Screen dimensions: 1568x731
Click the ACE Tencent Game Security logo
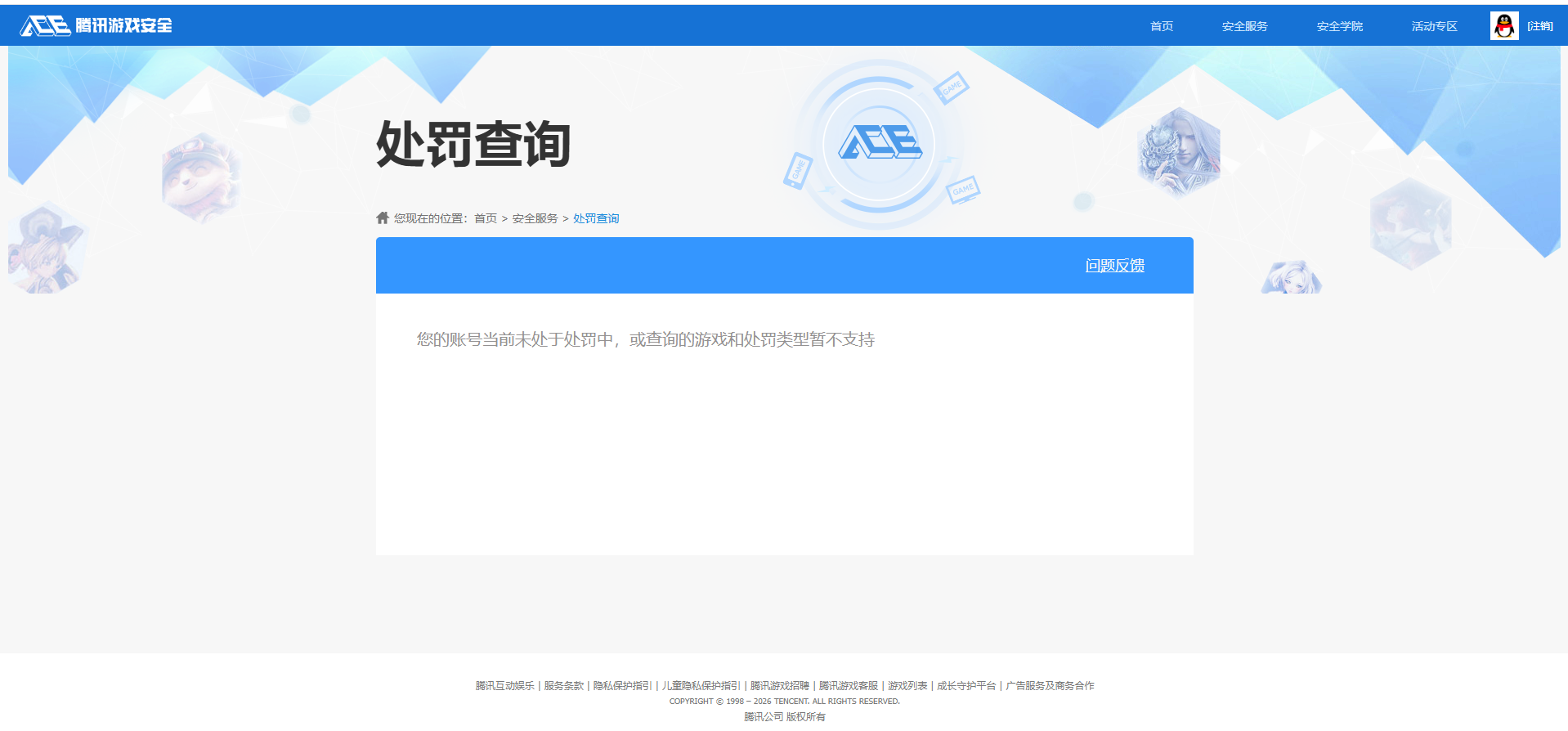[96, 25]
